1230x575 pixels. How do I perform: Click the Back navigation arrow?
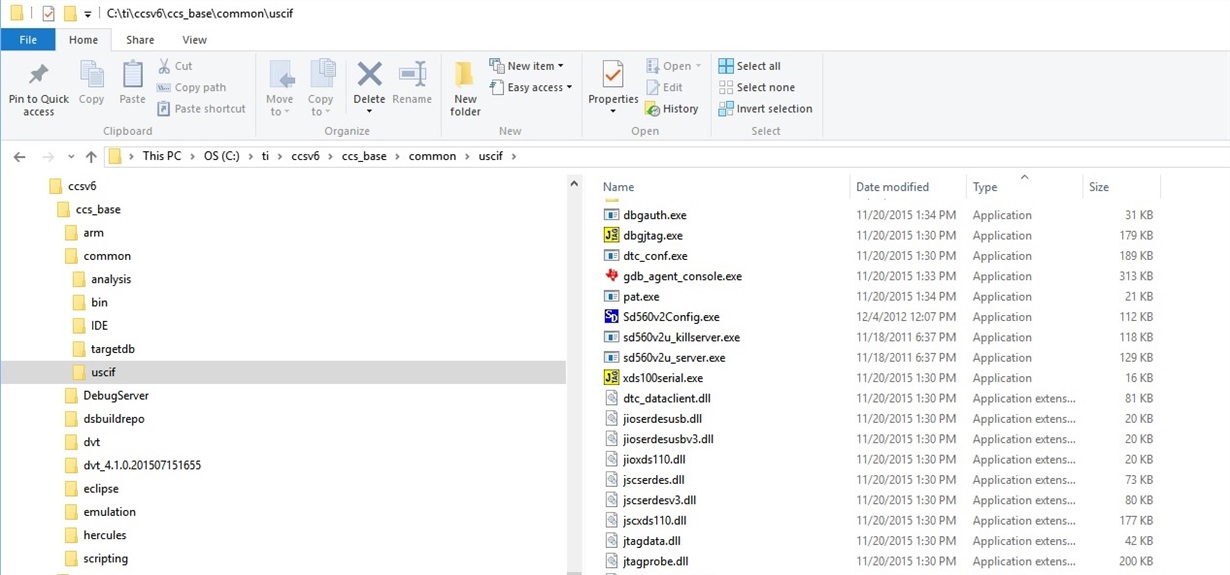pos(20,156)
